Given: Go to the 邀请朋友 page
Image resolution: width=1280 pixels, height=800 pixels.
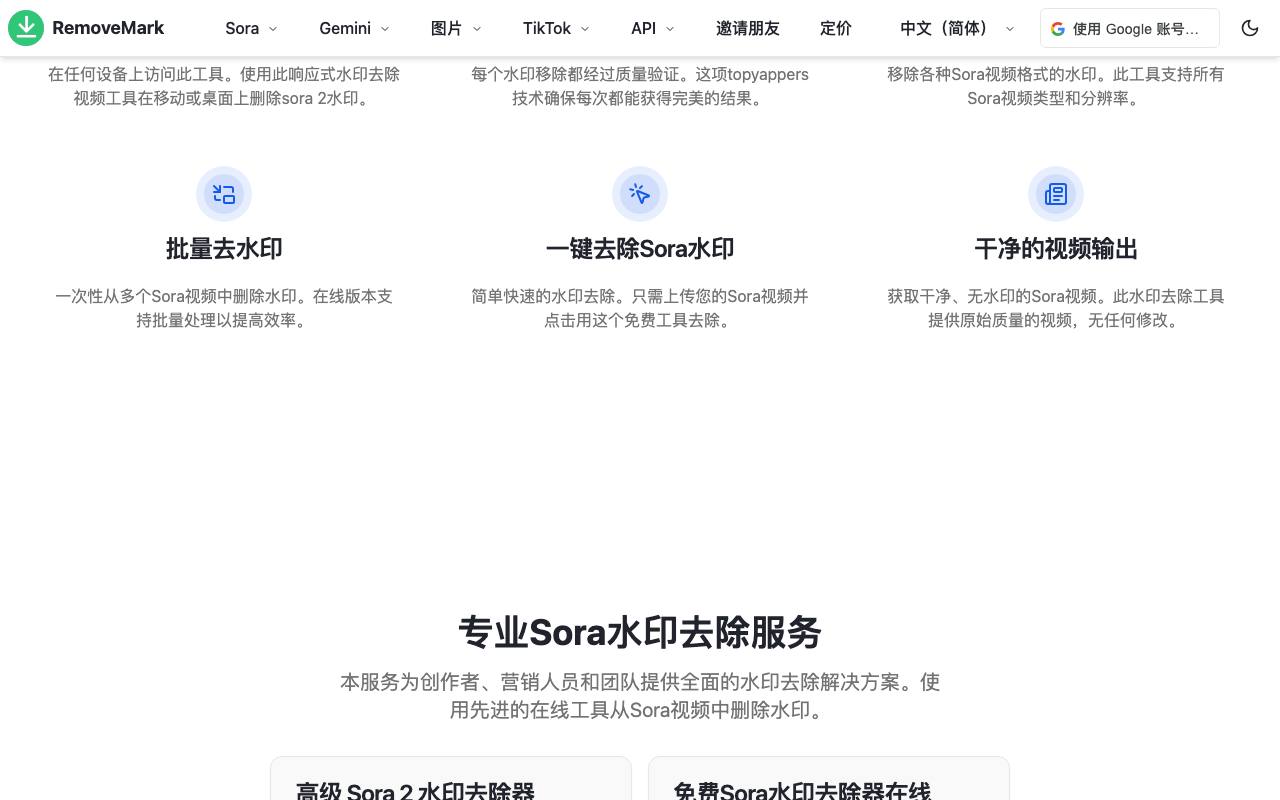Looking at the screenshot, I should (x=748, y=28).
